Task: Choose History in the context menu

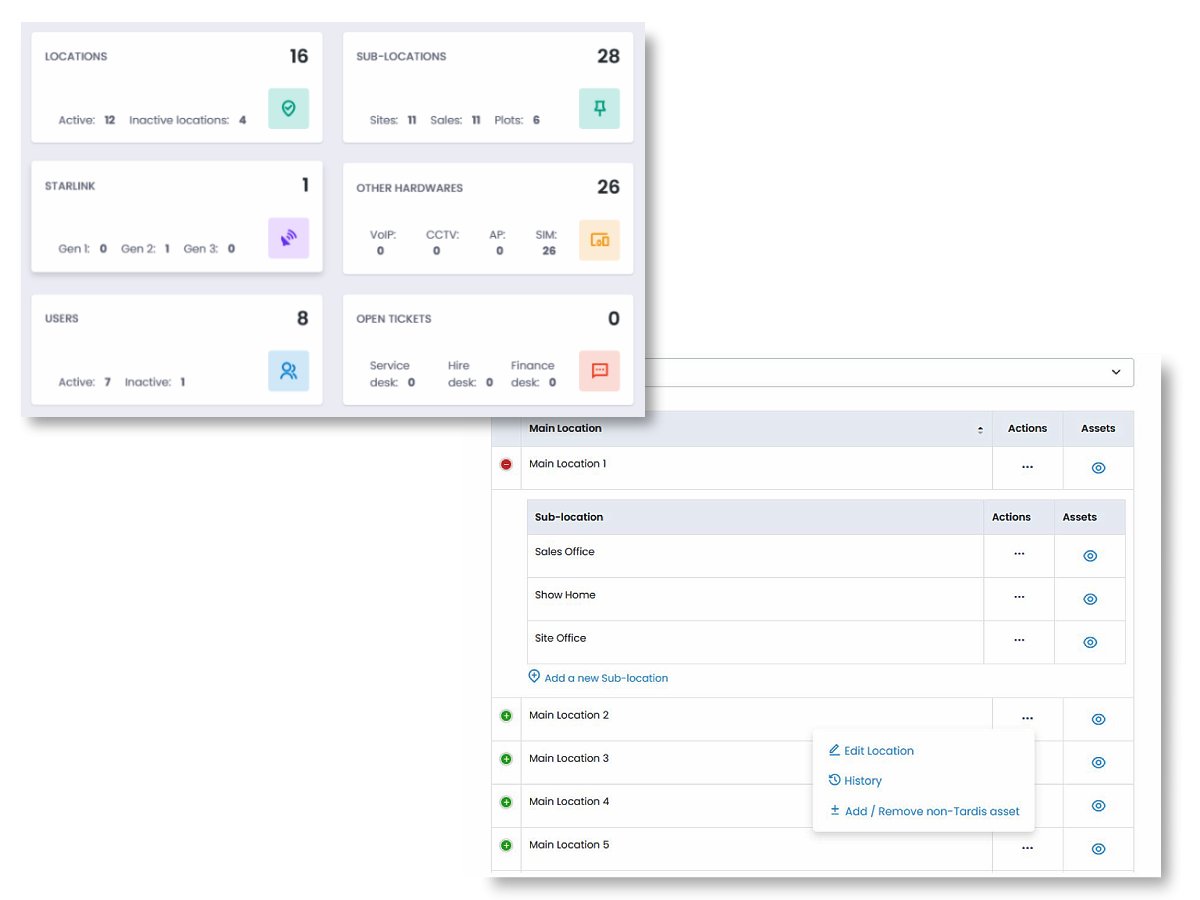Action: [x=862, y=781]
